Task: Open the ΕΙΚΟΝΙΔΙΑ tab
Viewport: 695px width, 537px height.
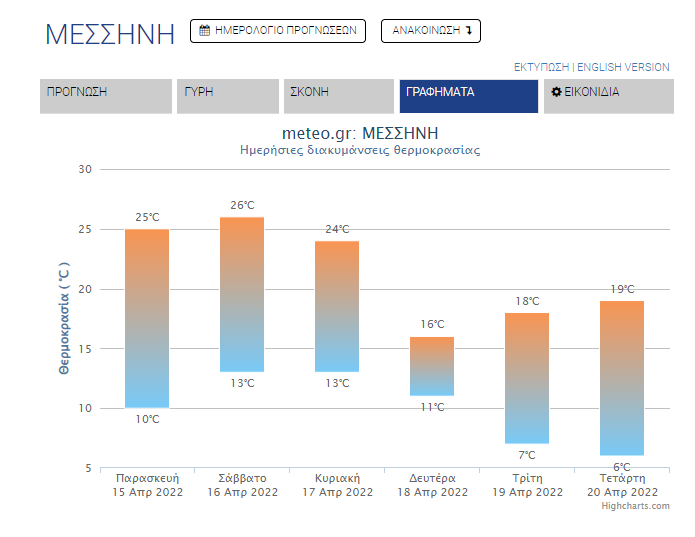Action: [x=609, y=96]
